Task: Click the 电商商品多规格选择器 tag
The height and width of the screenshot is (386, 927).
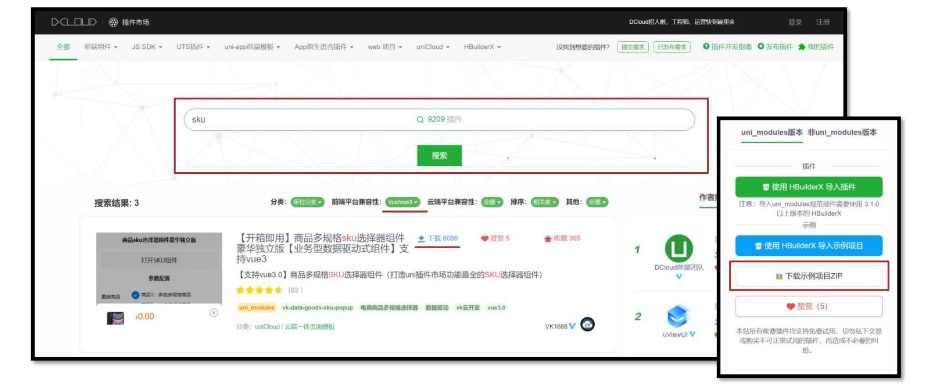Action: coord(389,308)
